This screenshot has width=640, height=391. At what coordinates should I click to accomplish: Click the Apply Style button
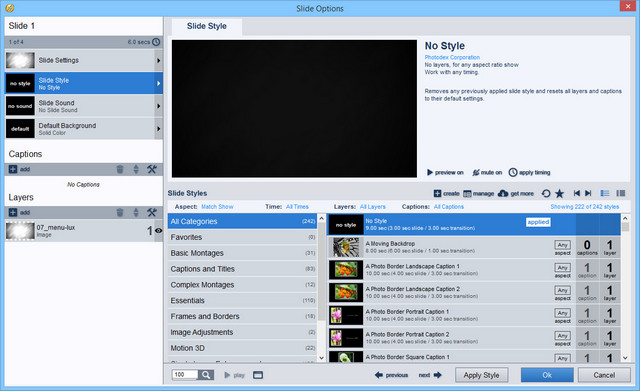pyautogui.click(x=482, y=375)
